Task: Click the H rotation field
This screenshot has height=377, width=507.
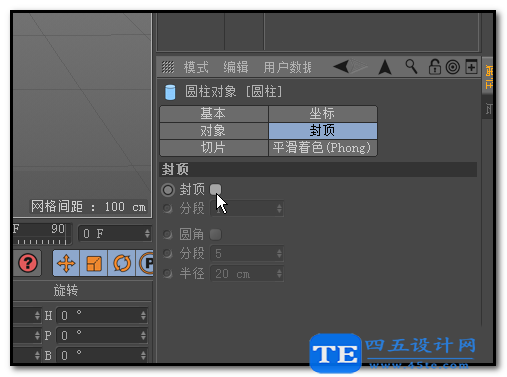Action: coord(102,315)
